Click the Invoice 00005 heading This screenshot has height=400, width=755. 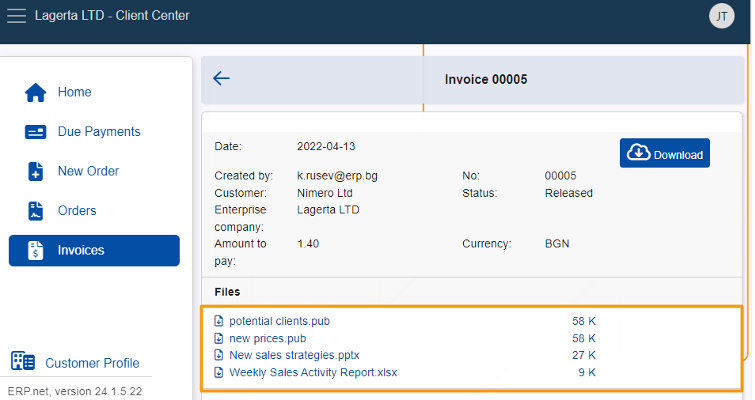click(x=486, y=79)
